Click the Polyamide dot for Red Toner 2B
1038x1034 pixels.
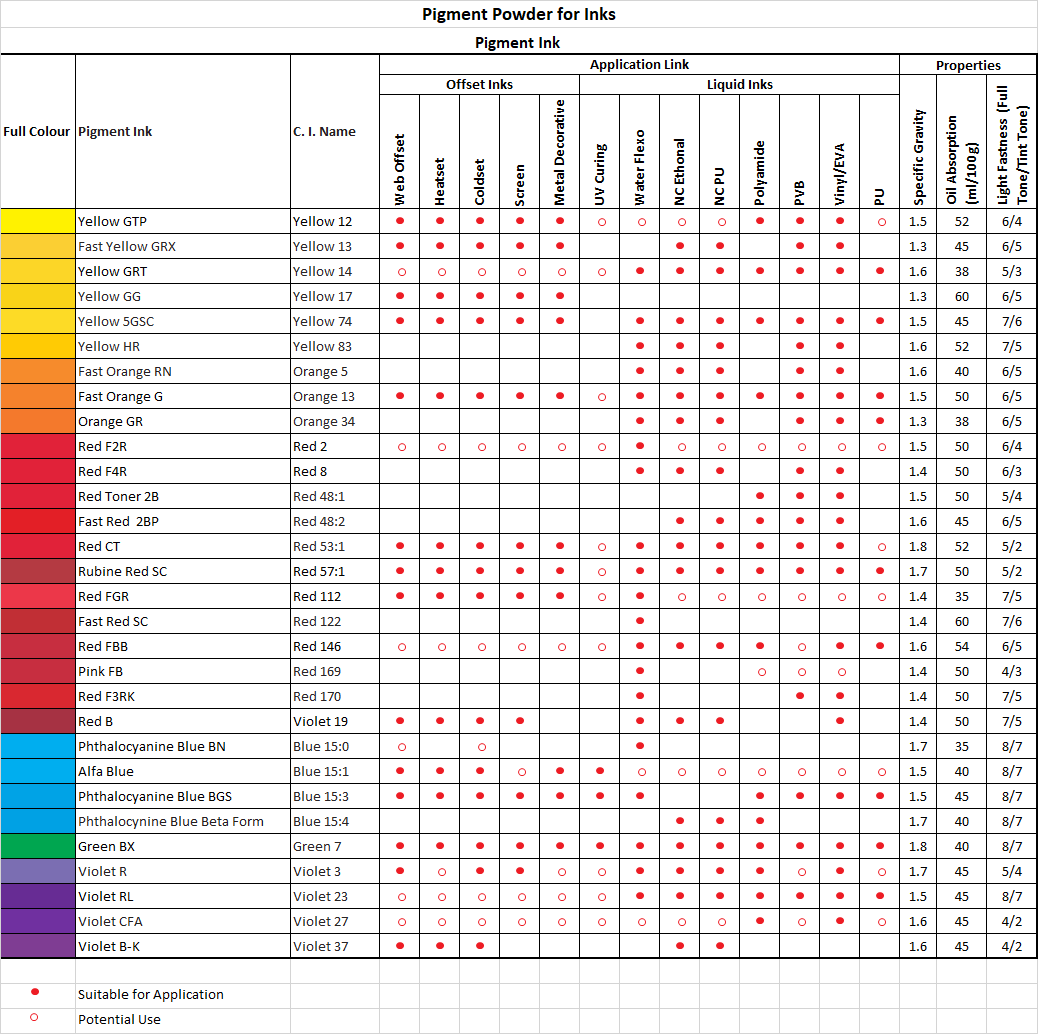(x=760, y=496)
